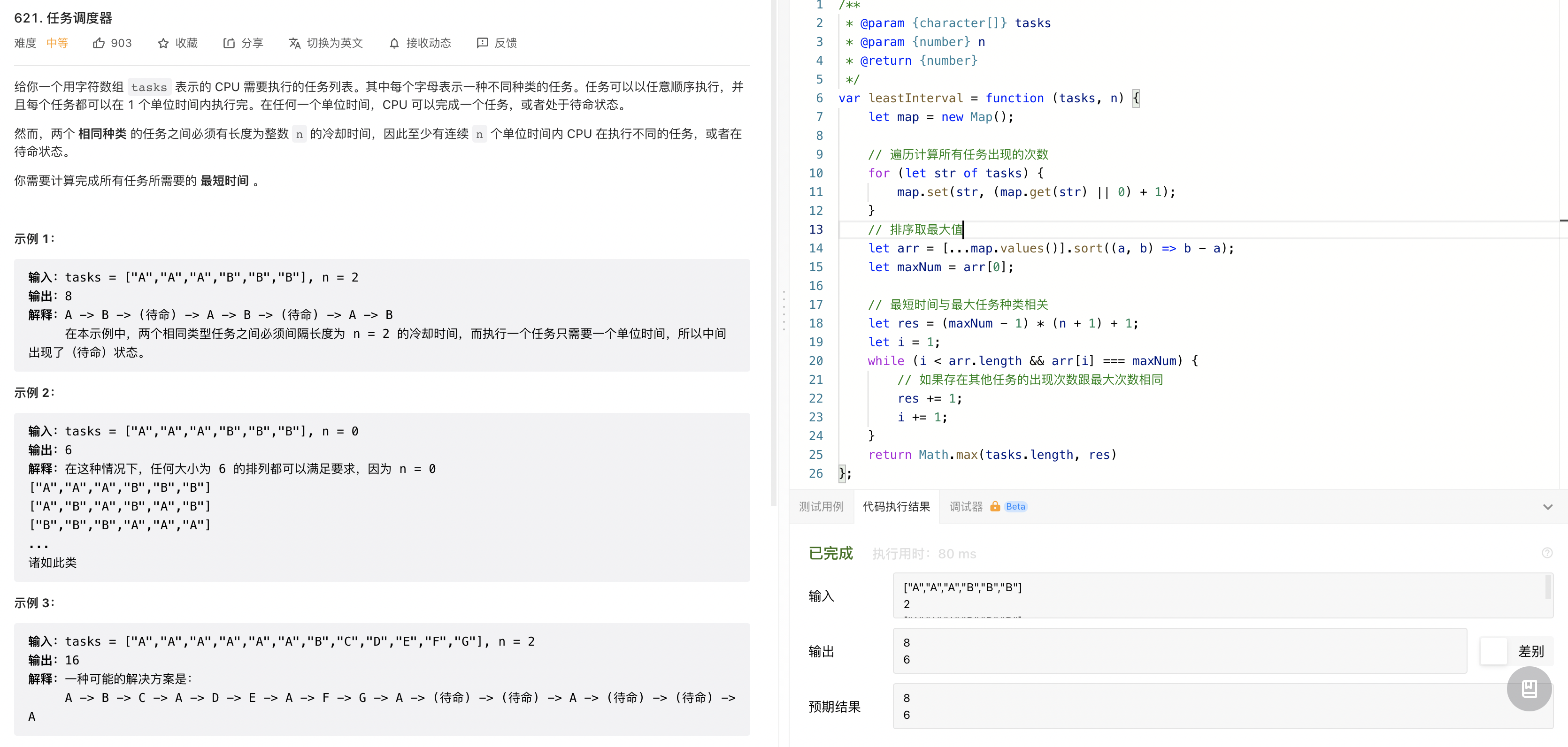Click the inline code word 'tasks' in description
The image size is (1568, 747).
(x=149, y=87)
